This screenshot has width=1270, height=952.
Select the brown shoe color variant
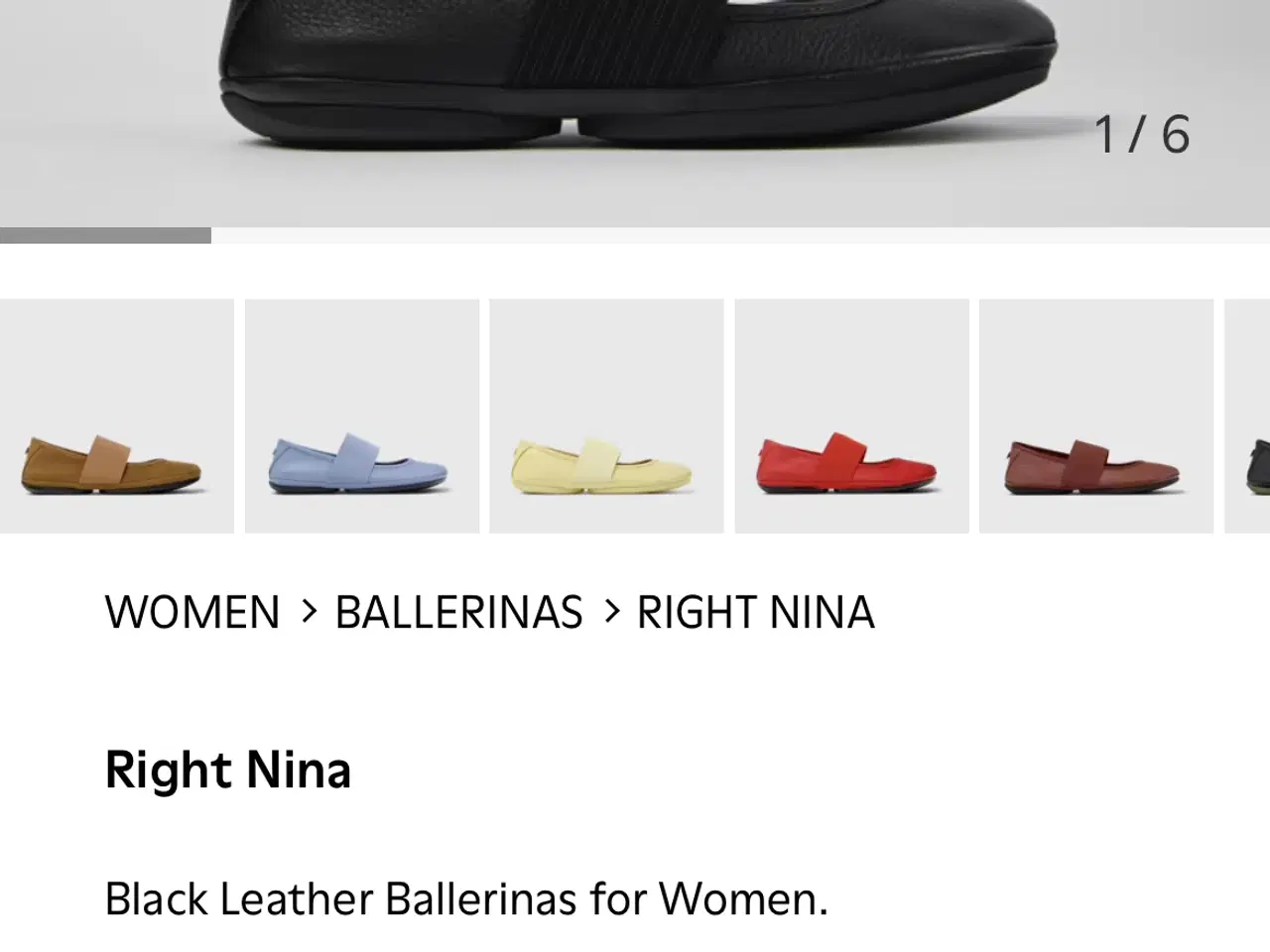pyautogui.click(x=116, y=416)
